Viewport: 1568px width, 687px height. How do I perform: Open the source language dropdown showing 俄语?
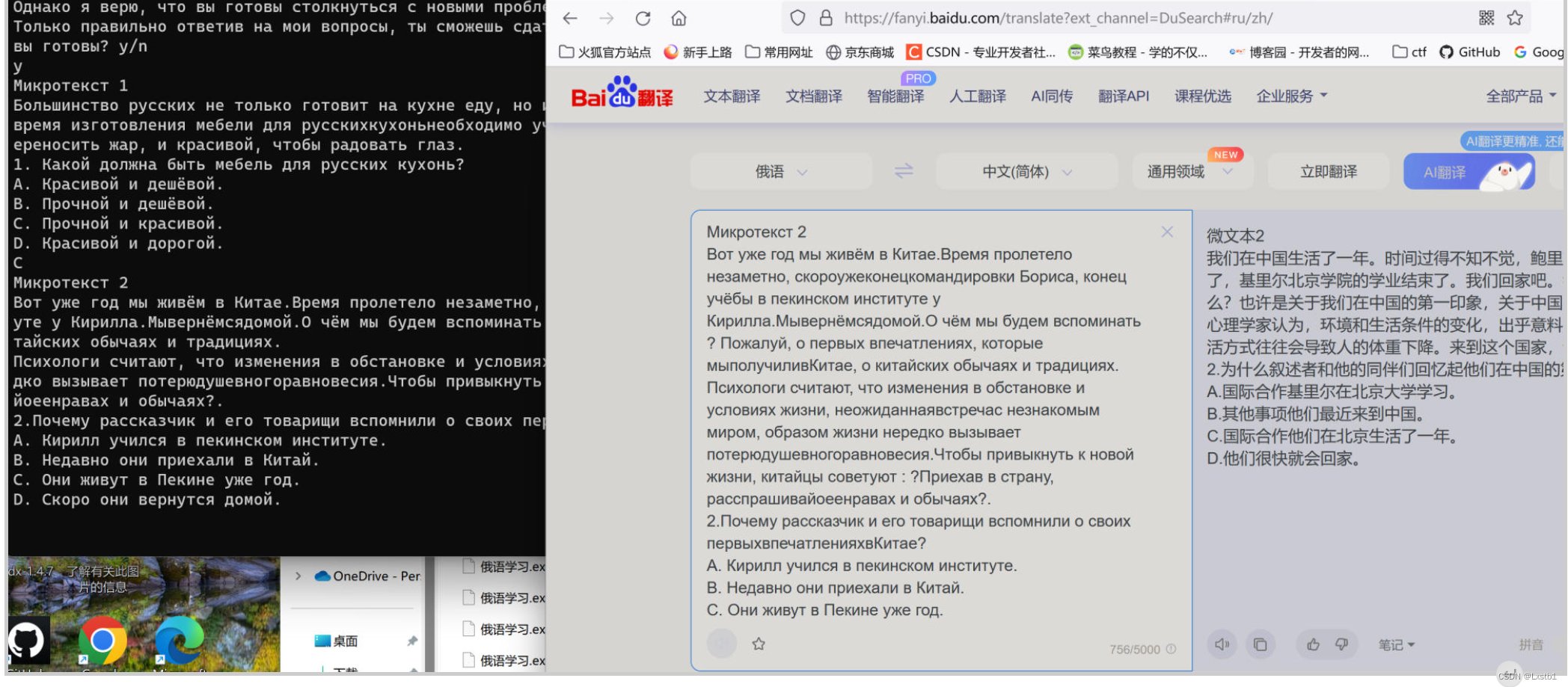[x=780, y=171]
